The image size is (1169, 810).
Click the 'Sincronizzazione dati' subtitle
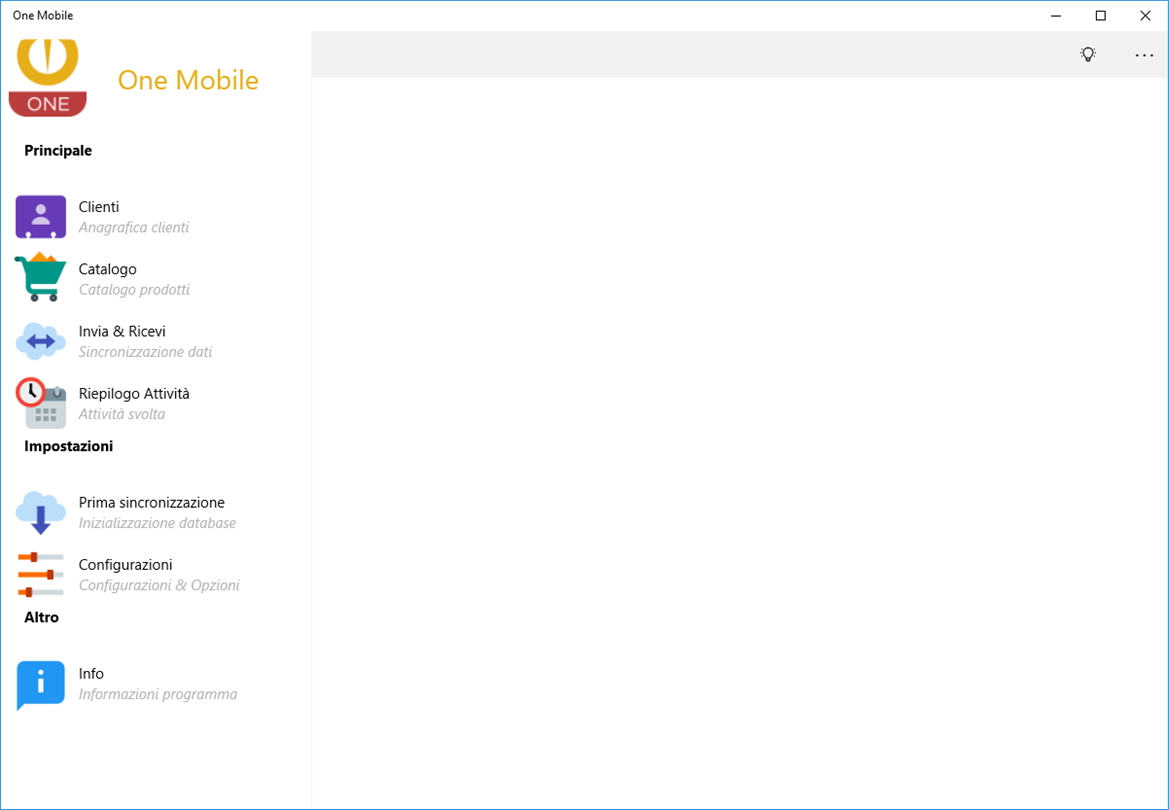(145, 351)
